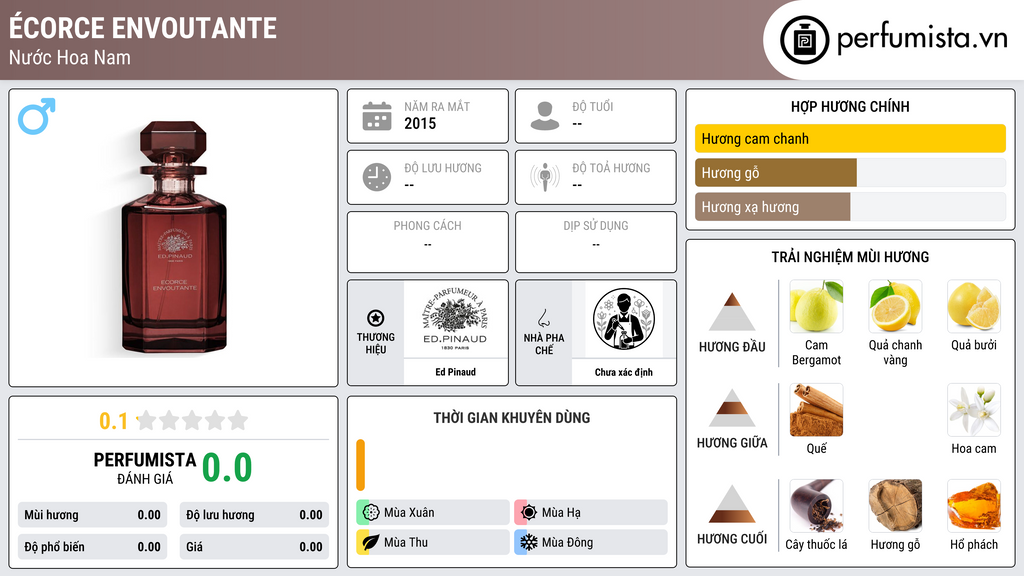The width and height of the screenshot is (1024, 576).
Task: Click the Thời gian khuyên dùng heading
Action: click(x=512, y=417)
